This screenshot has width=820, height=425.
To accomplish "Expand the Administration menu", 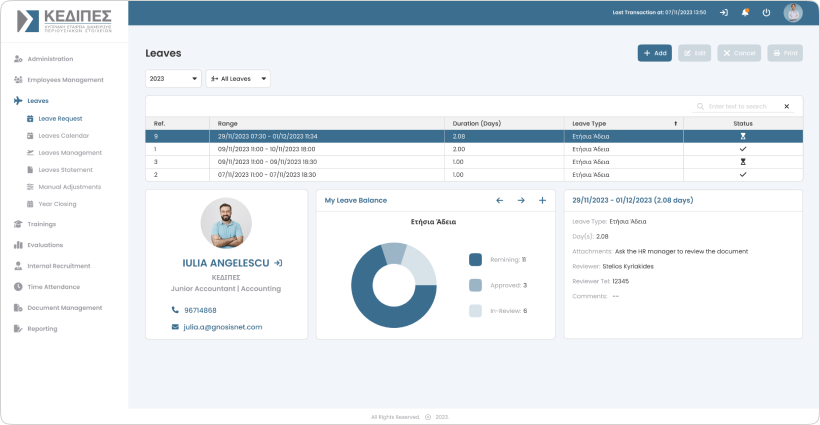I will [50, 59].
